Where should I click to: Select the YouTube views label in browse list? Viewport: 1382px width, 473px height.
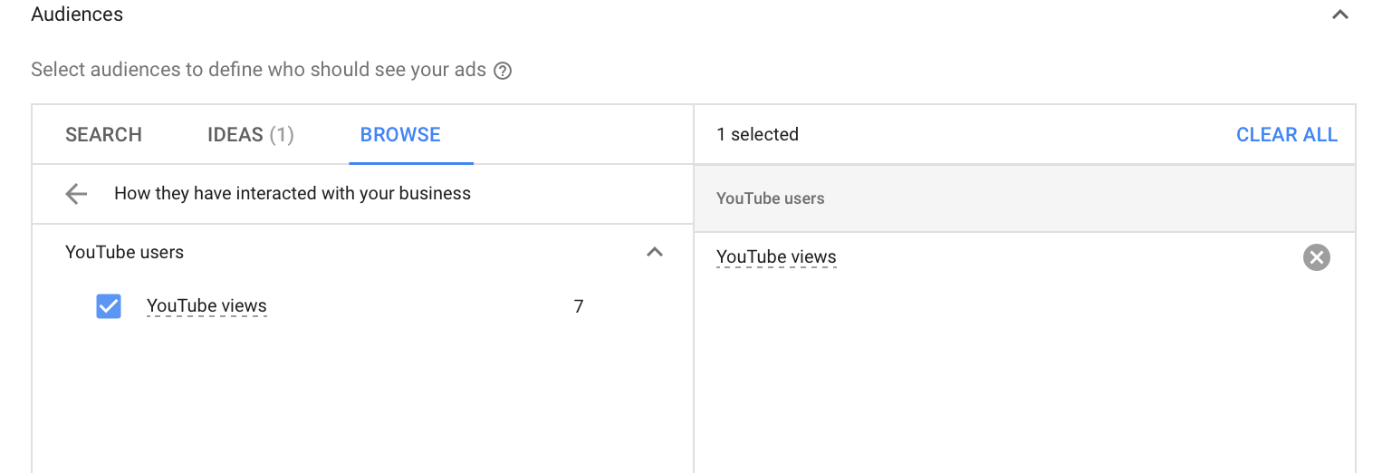207,306
